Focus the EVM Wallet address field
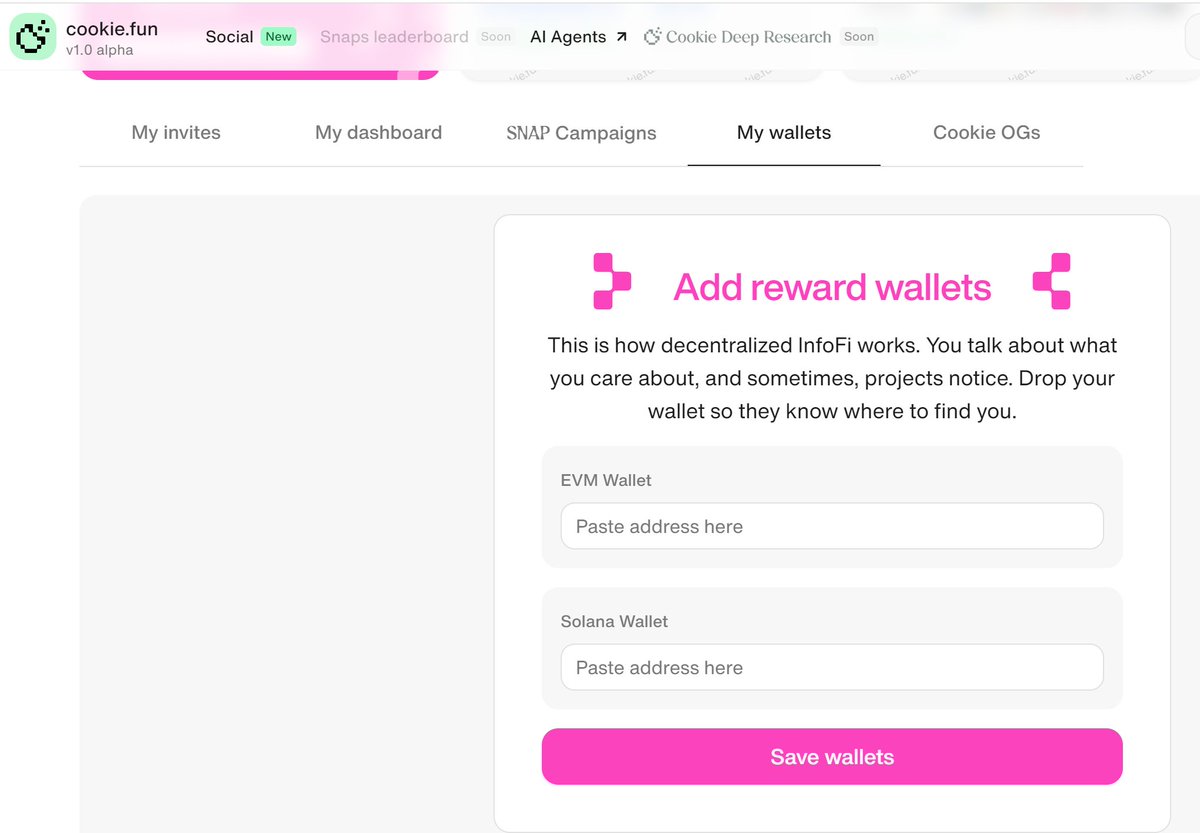Screen dimensions: 1200x833 point(832,526)
